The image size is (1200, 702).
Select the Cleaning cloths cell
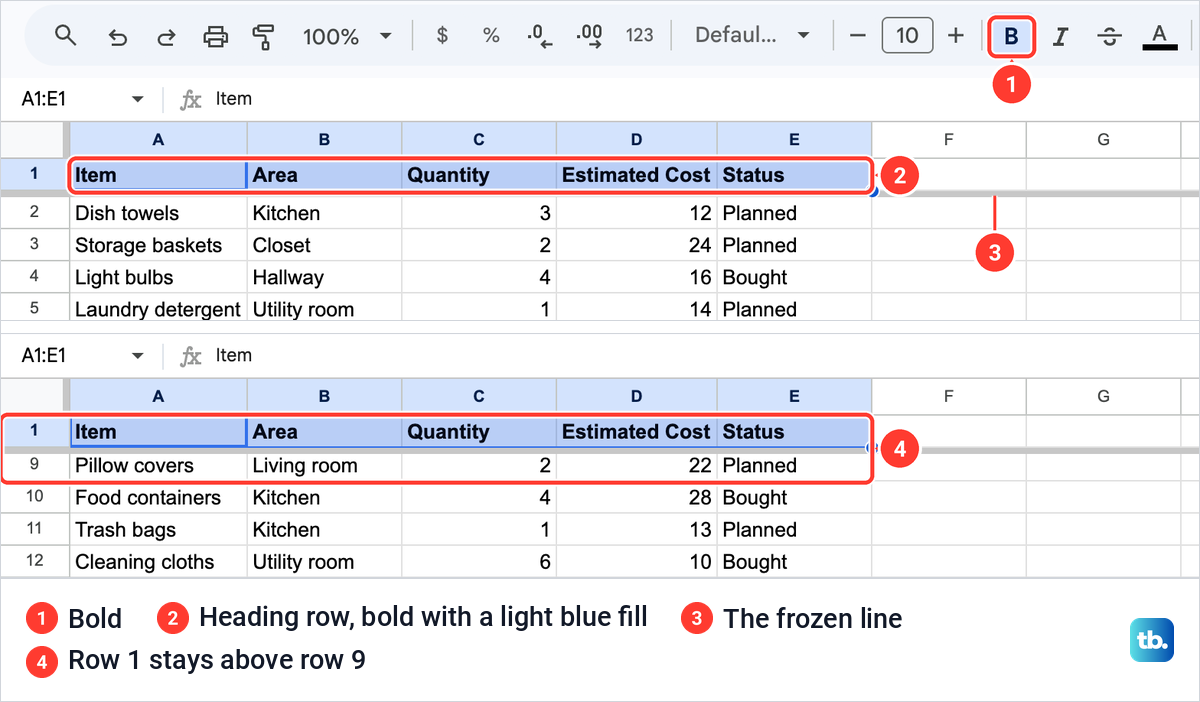pos(158,561)
